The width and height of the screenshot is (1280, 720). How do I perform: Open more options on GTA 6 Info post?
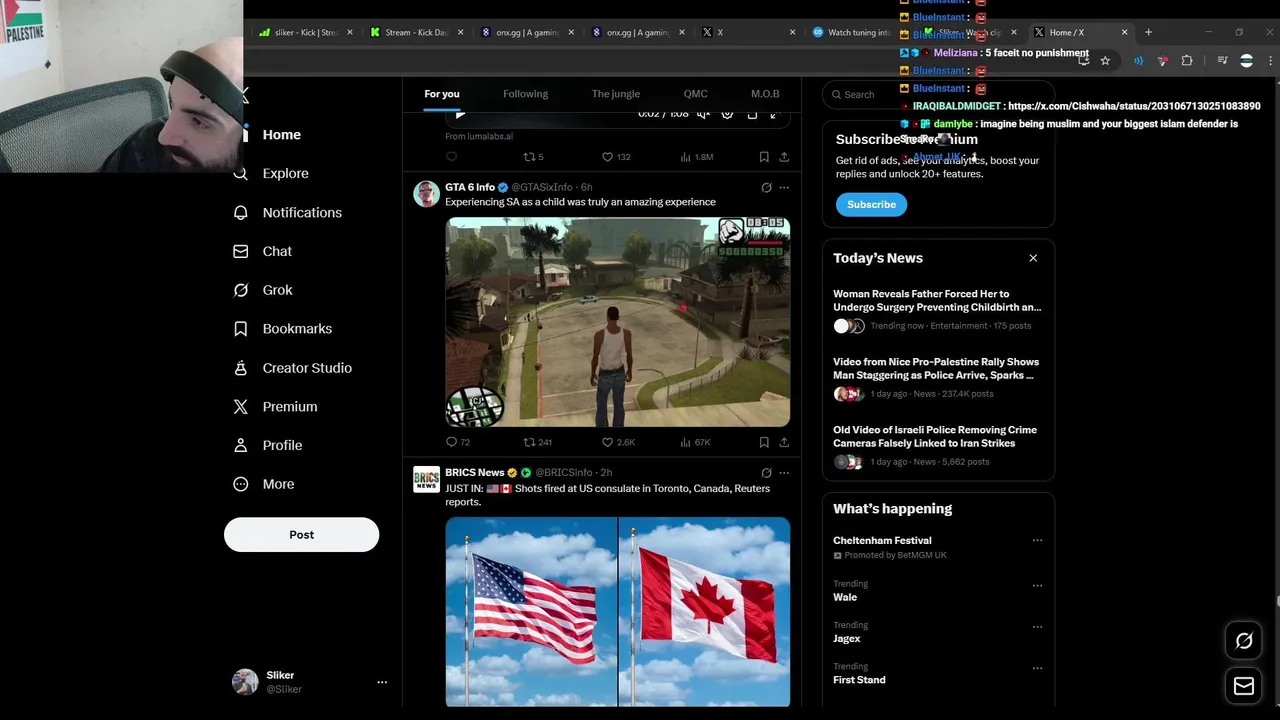tap(784, 187)
